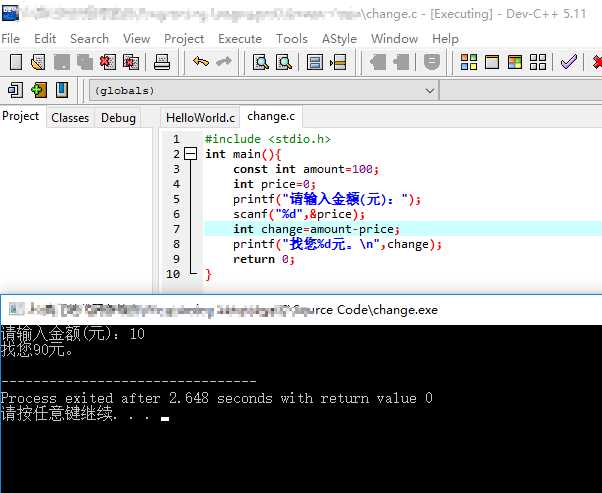Open the Execute menu

(x=240, y=39)
